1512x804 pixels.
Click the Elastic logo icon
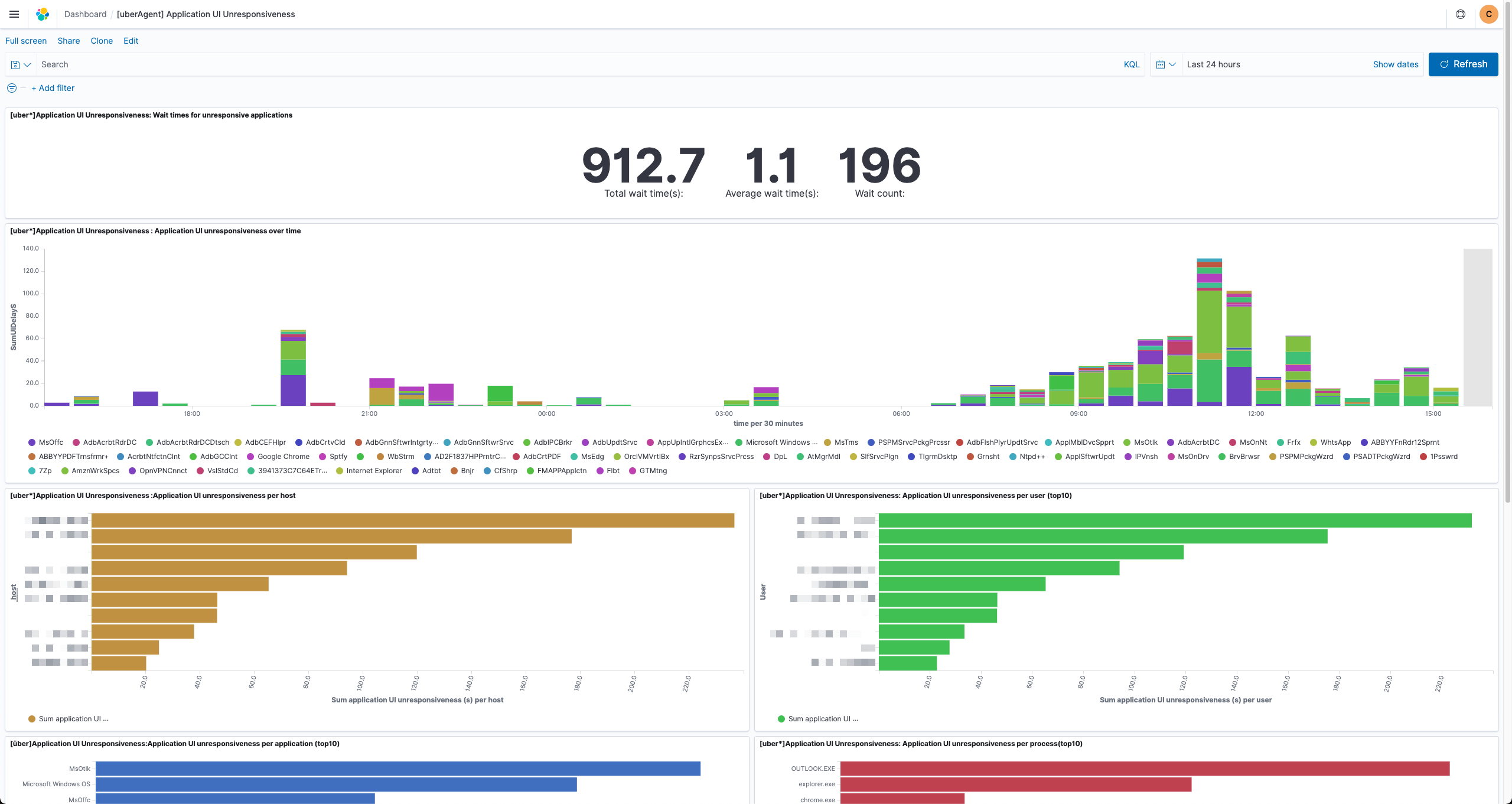point(43,14)
